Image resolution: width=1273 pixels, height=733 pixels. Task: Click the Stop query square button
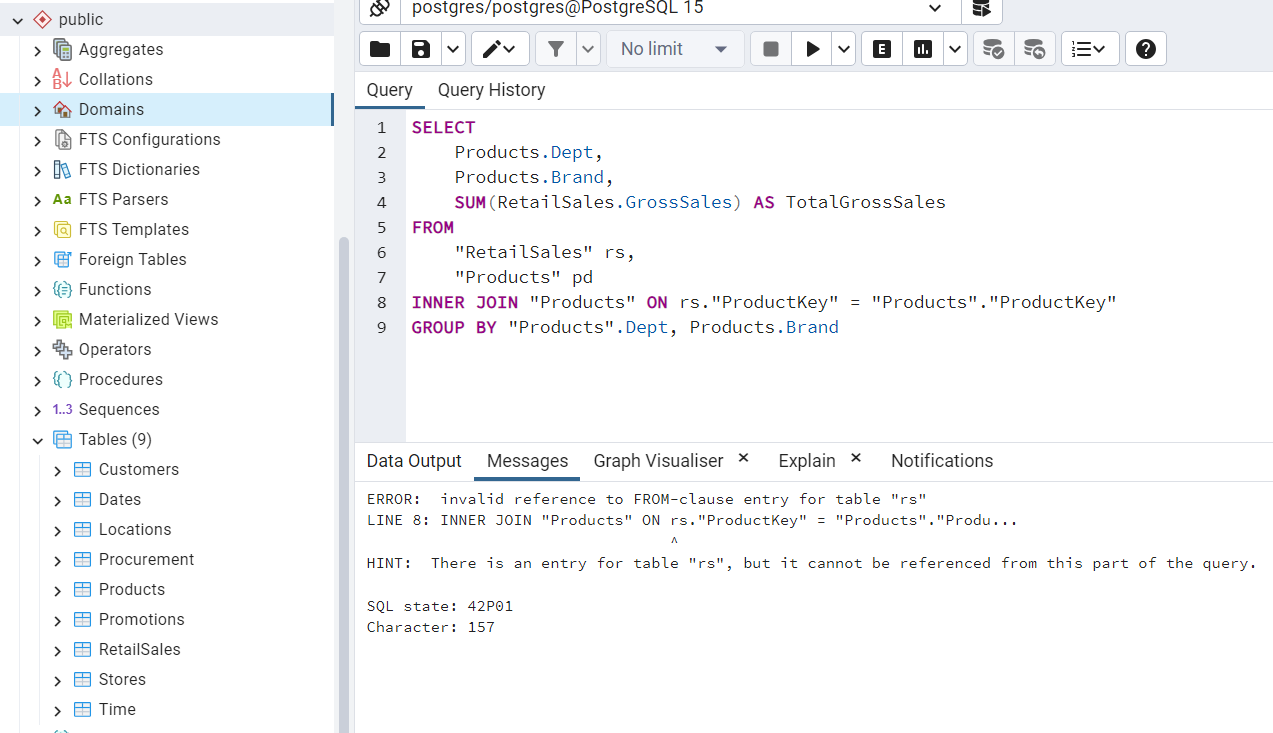click(771, 49)
